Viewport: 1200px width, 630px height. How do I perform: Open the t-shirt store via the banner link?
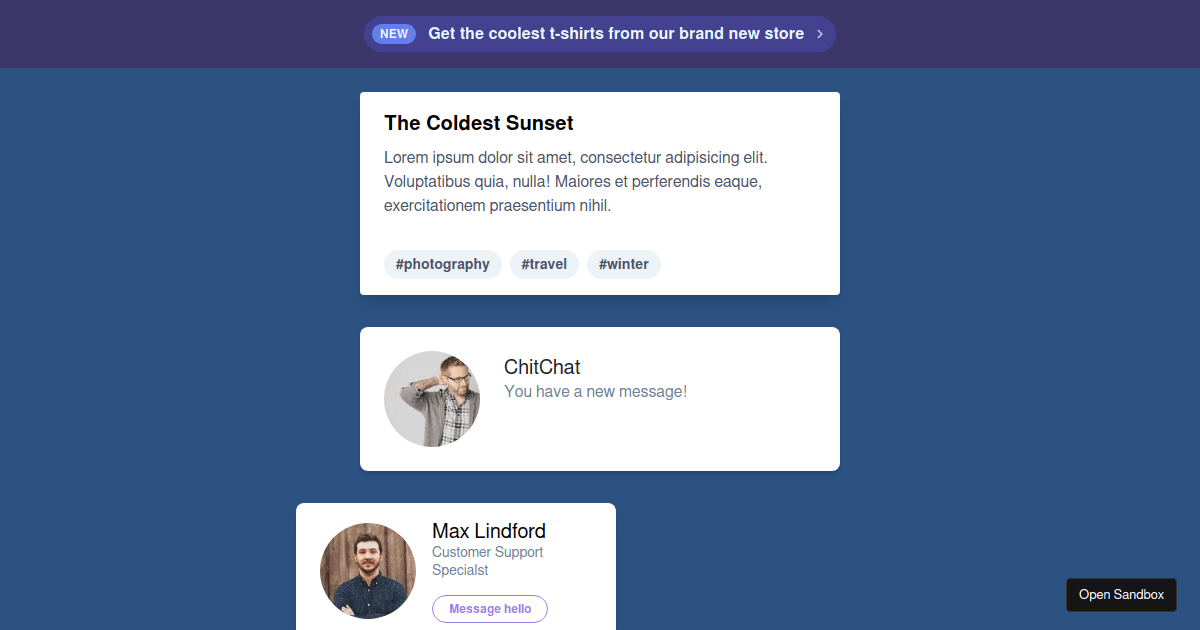coord(616,33)
